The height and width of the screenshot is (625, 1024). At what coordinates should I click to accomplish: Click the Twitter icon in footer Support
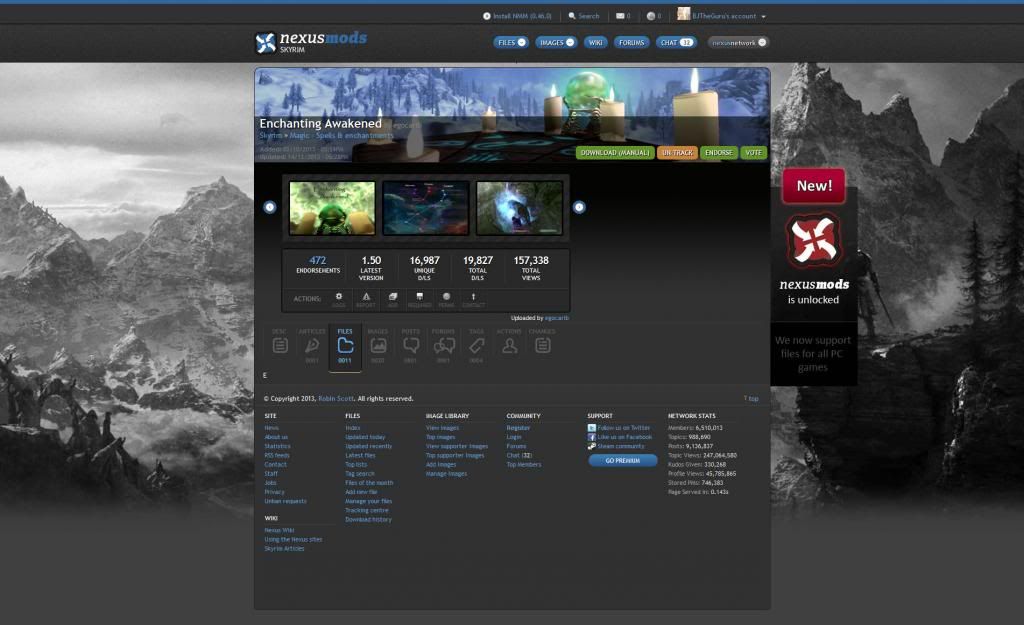click(592, 428)
